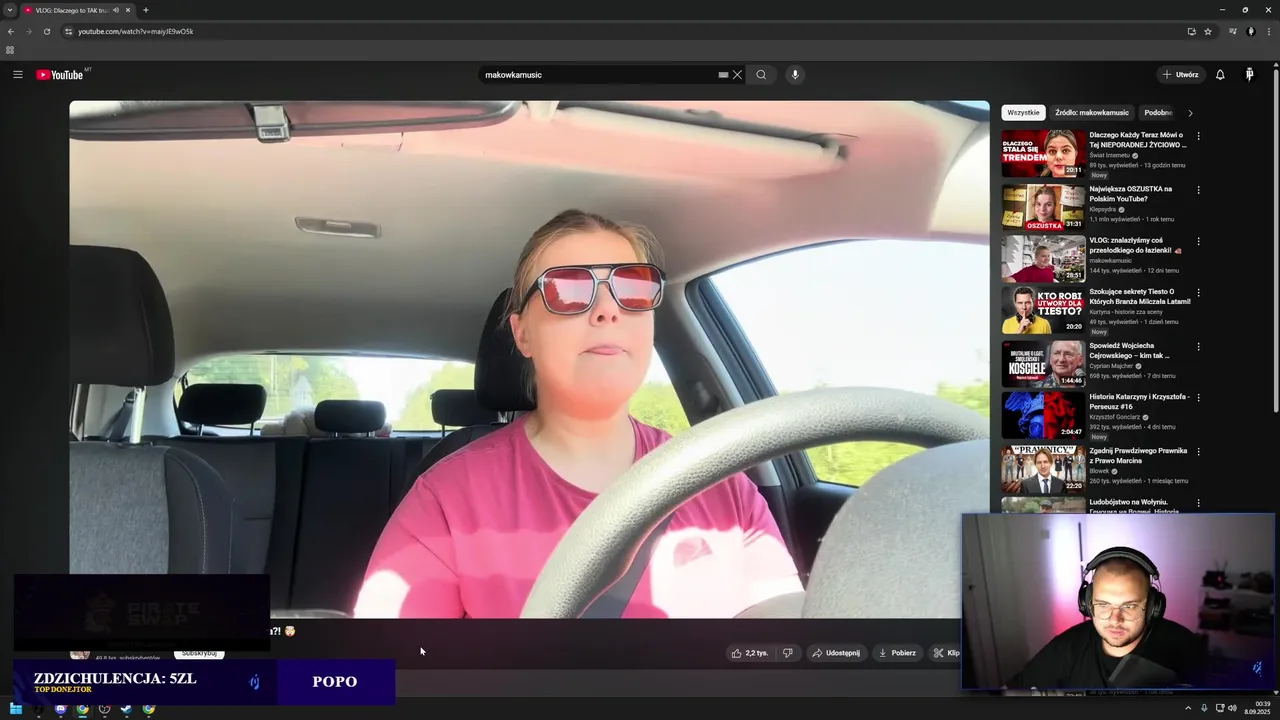Open the apps grid in bookmarks bar
The height and width of the screenshot is (720, 1280).
[10, 50]
